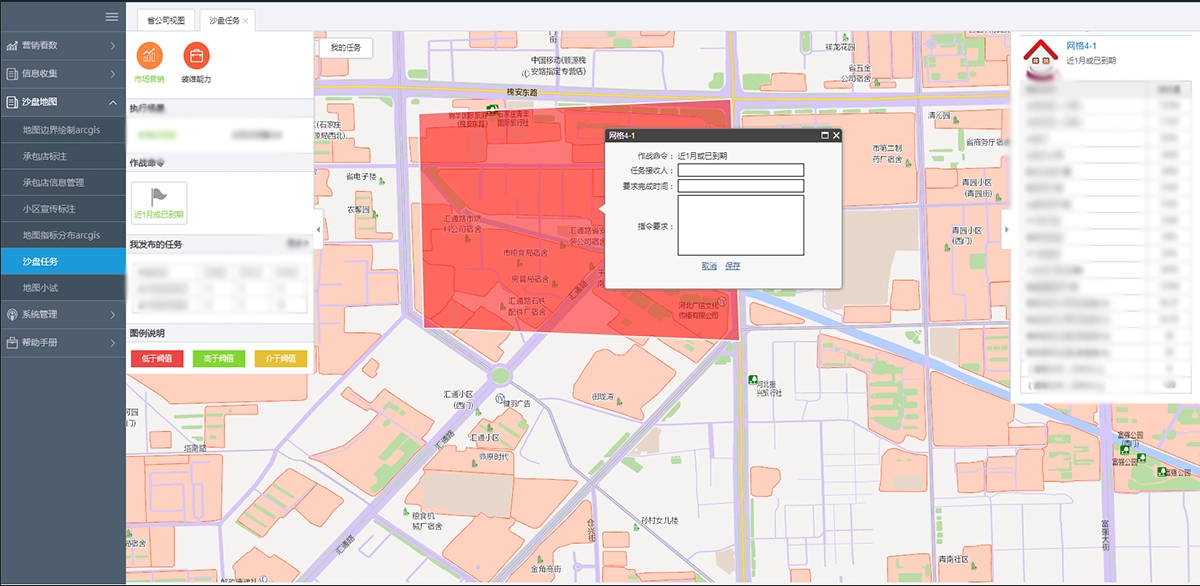Click the 保存 link in the dialog
The width and height of the screenshot is (1200, 586).
(x=733, y=266)
